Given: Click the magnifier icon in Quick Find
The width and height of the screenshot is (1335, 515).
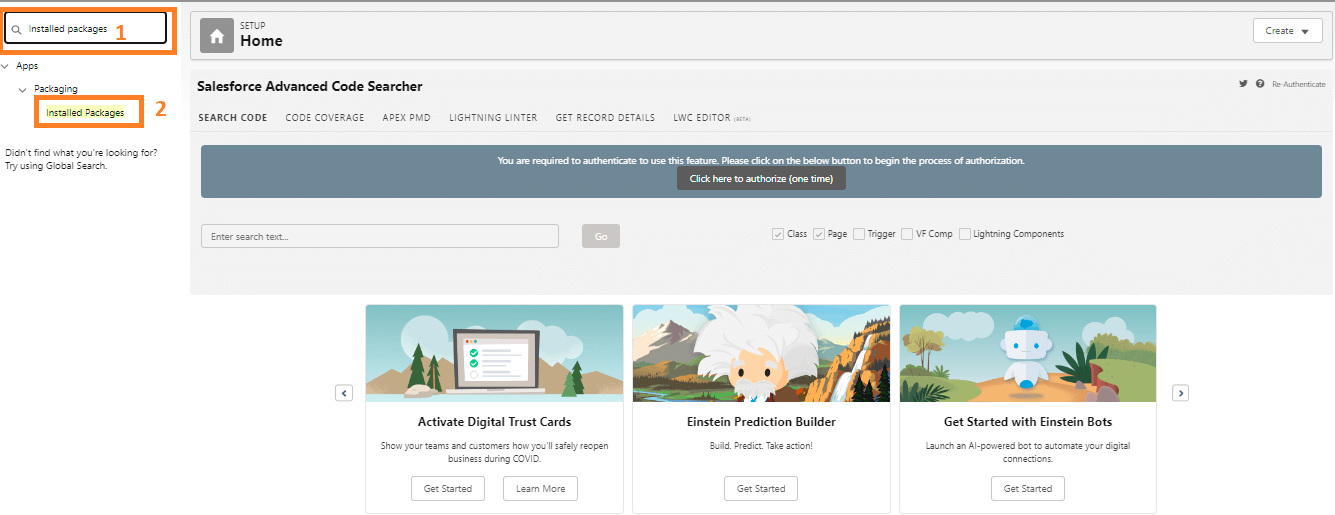Looking at the screenshot, I should tap(17, 30).
